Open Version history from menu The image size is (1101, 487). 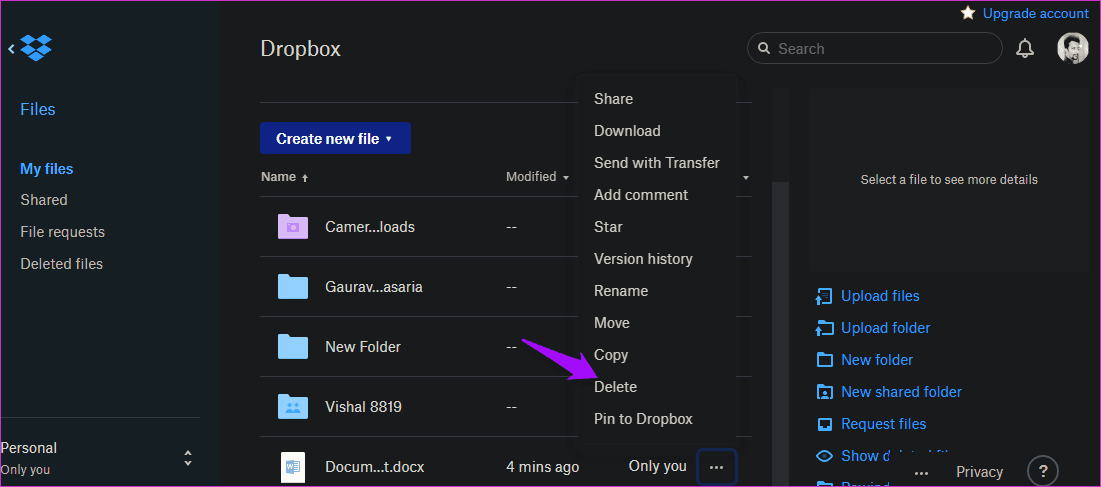643,259
